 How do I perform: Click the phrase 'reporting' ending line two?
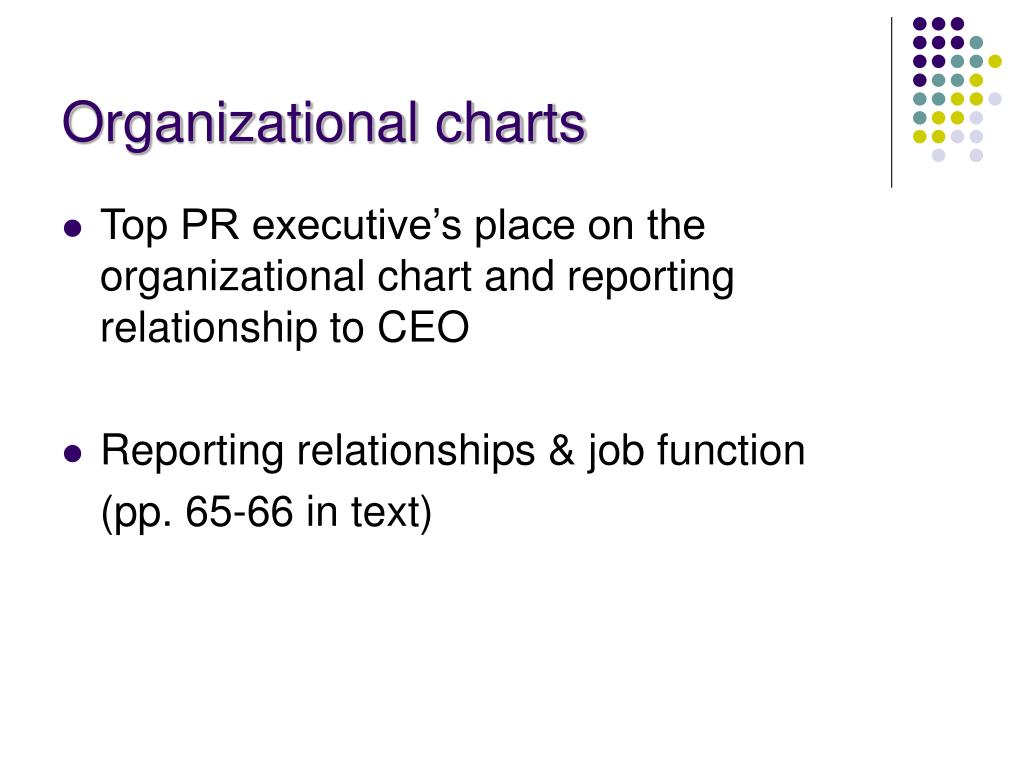(650, 279)
